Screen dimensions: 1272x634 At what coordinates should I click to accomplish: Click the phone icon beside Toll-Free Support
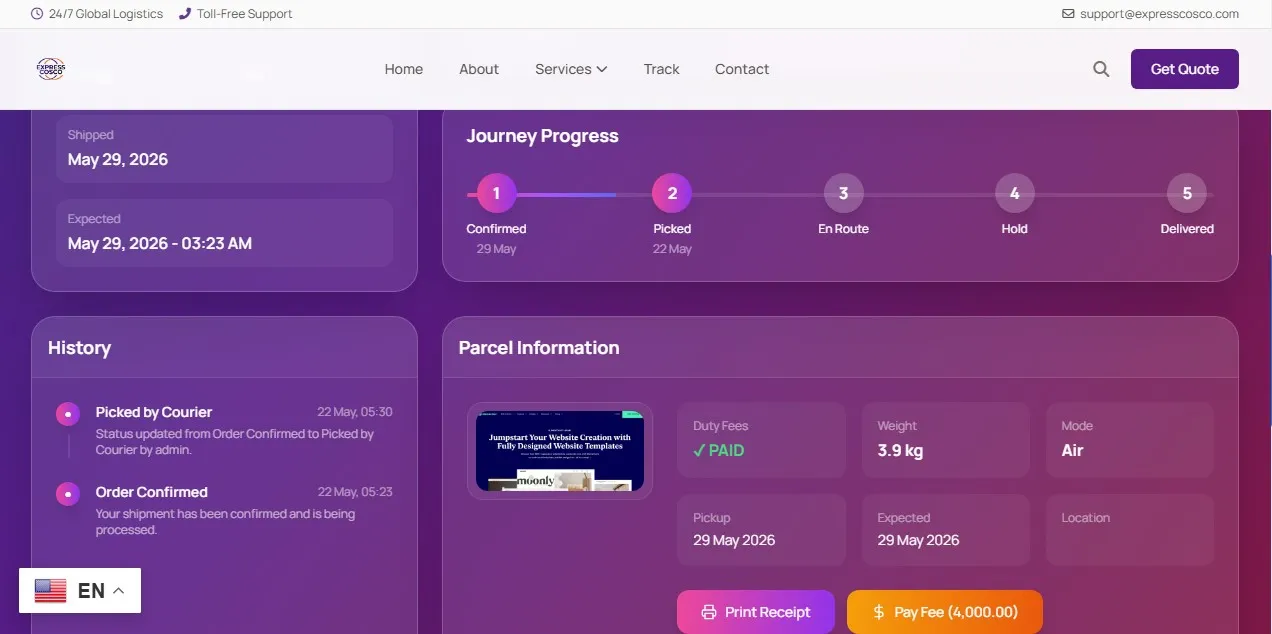[185, 14]
